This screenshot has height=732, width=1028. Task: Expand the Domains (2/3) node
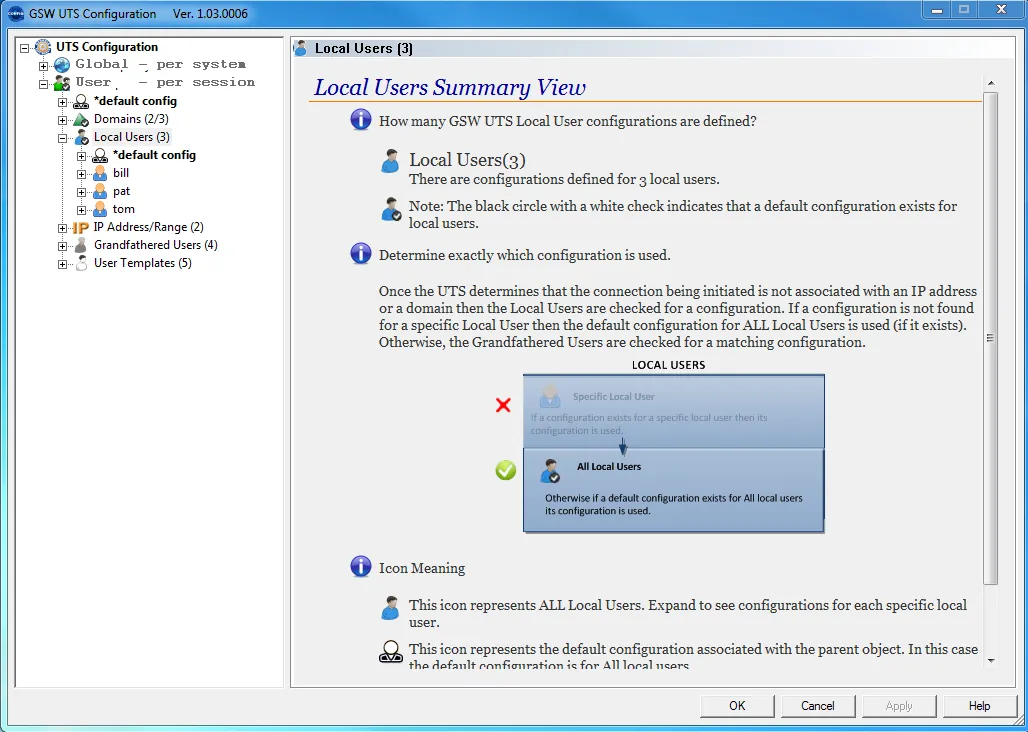pos(62,121)
